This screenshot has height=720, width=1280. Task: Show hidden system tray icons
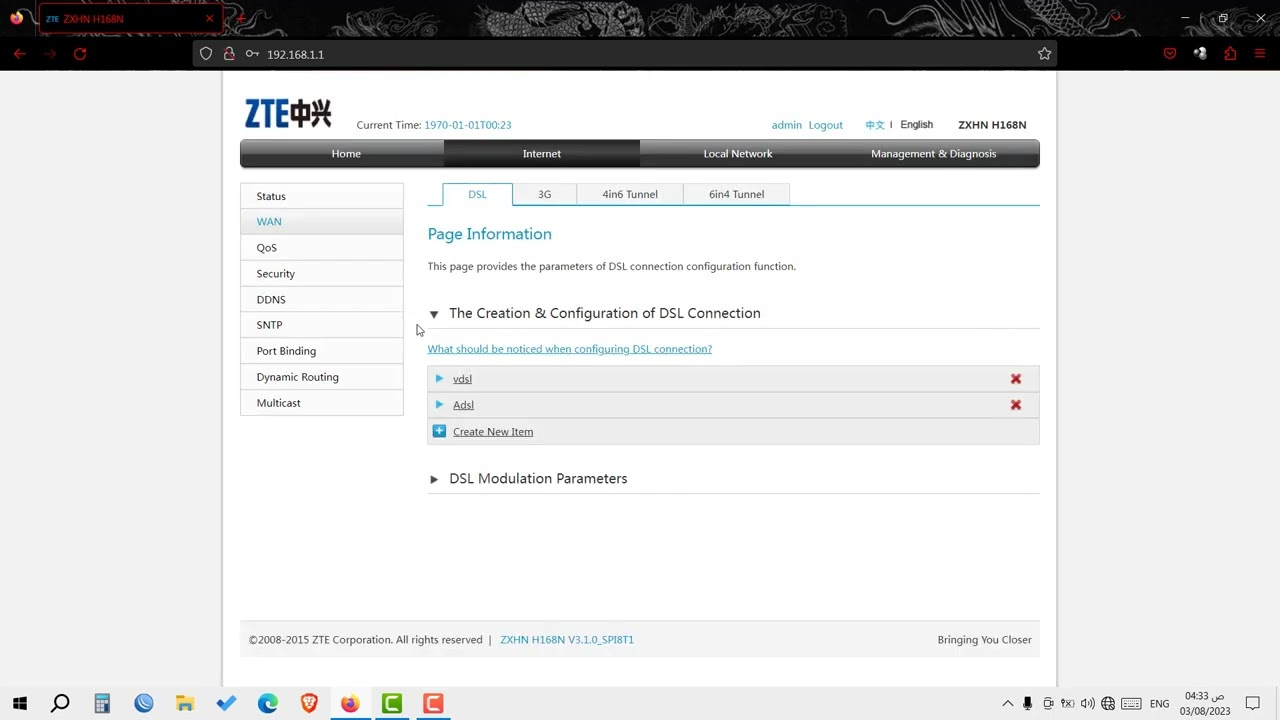1007,704
